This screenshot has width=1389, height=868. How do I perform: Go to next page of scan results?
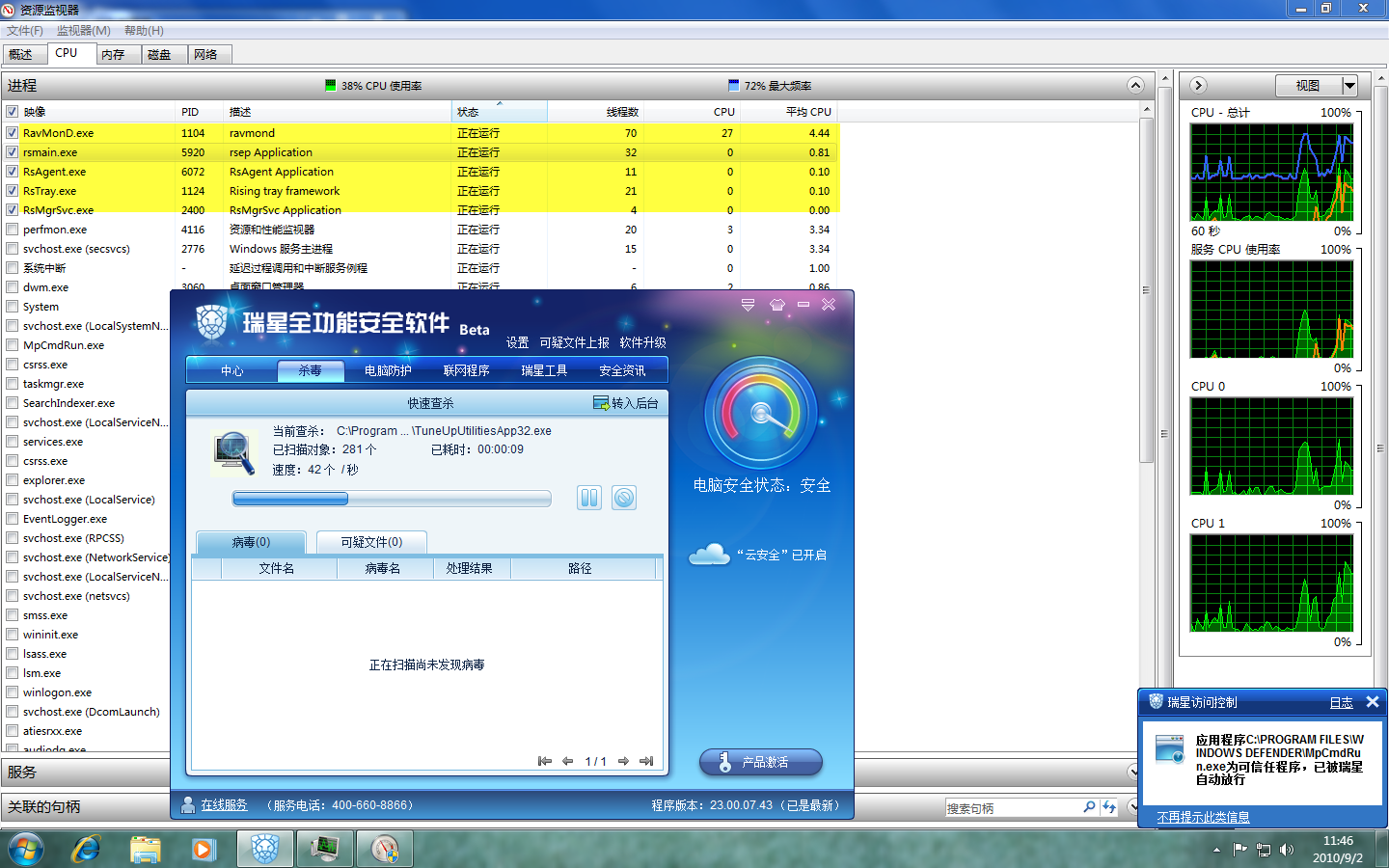coord(623,761)
